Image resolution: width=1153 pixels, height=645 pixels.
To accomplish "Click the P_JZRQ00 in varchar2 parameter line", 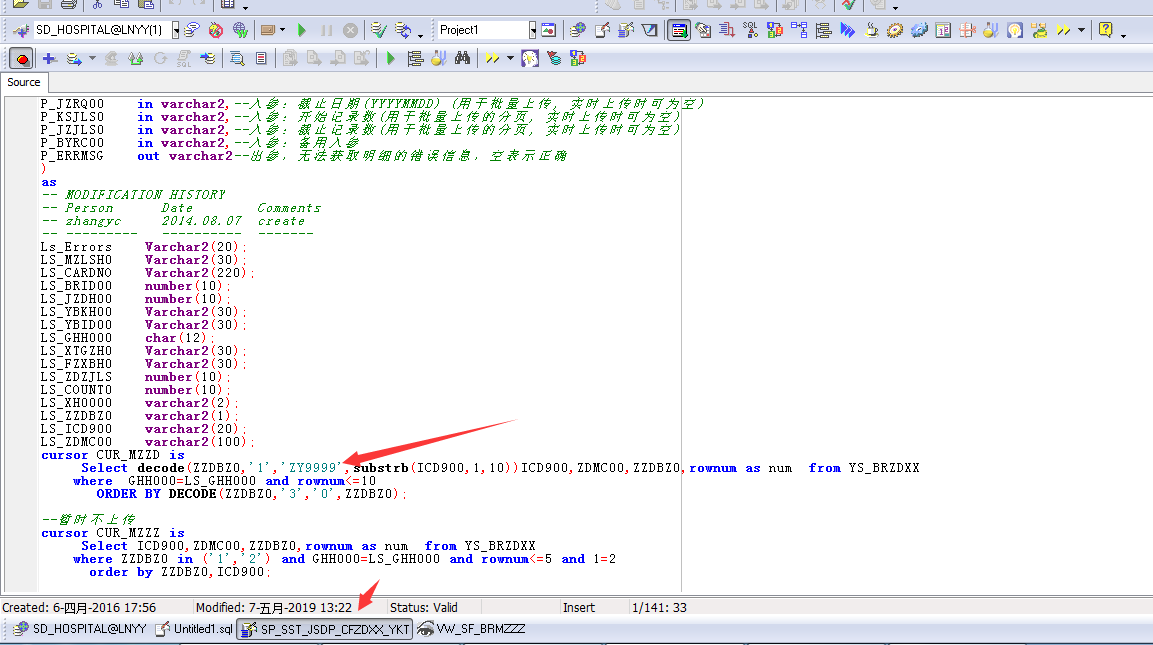I will (373, 104).
